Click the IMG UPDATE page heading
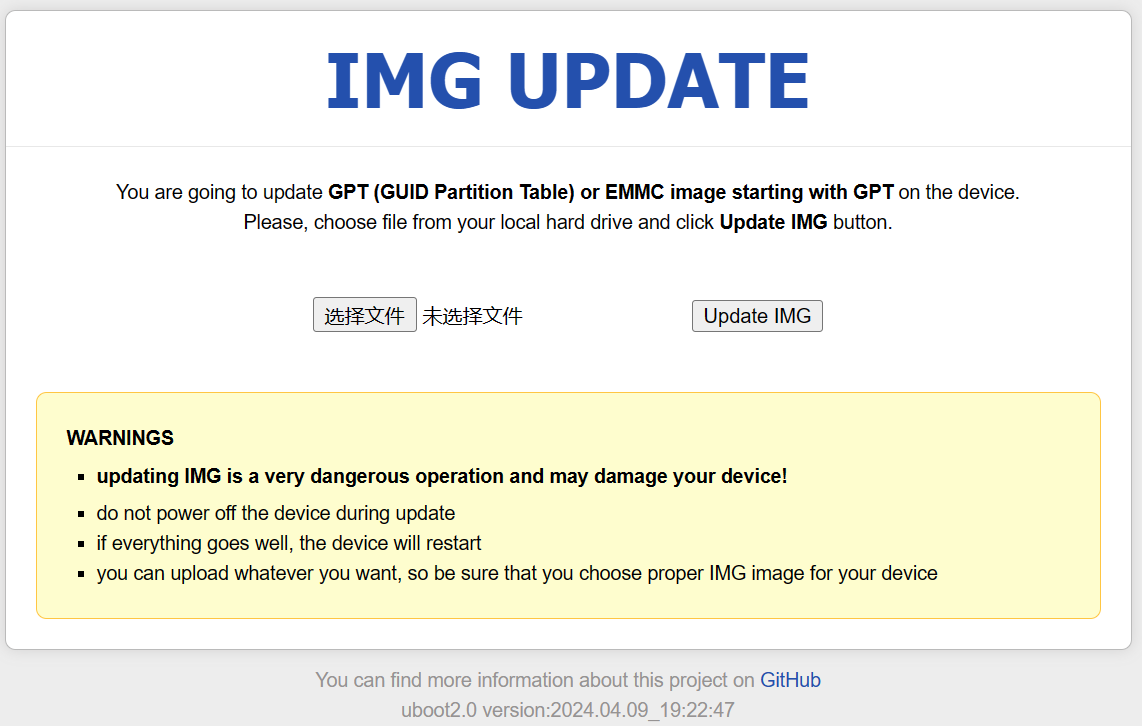Image resolution: width=1142 pixels, height=726 pixels. pyautogui.click(x=567, y=80)
